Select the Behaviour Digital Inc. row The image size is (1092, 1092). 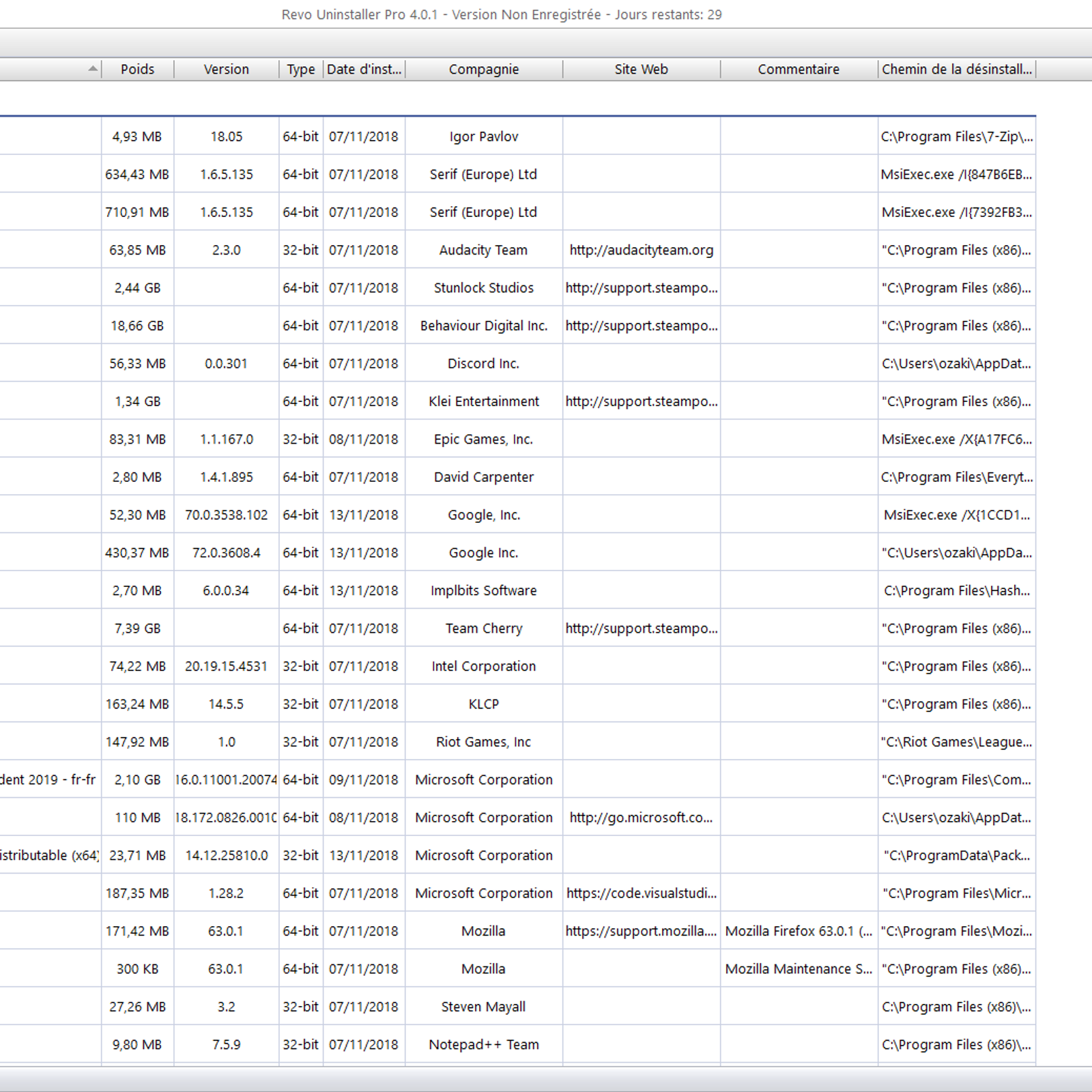[x=518, y=326]
